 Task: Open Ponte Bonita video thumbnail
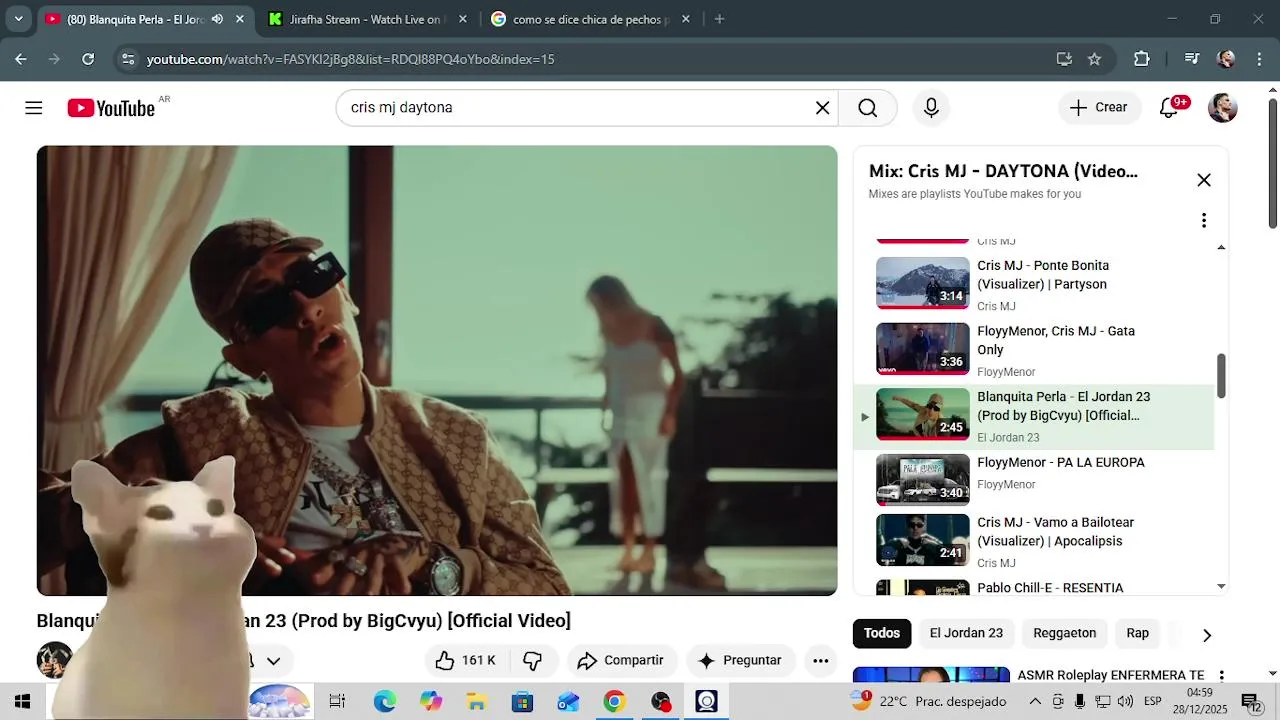[x=923, y=283]
